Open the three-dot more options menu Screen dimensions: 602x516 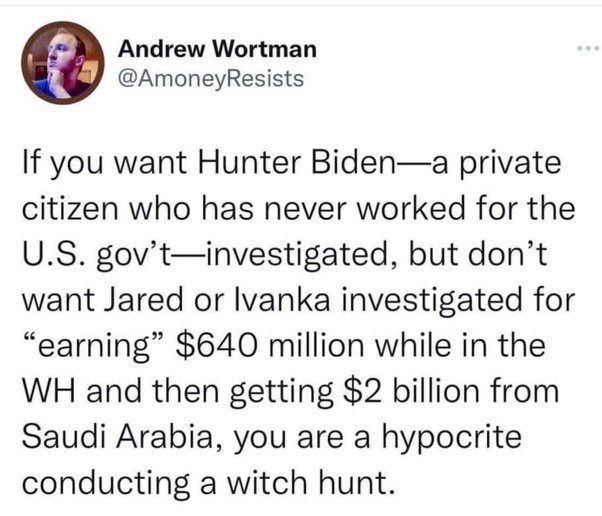pos(588,48)
